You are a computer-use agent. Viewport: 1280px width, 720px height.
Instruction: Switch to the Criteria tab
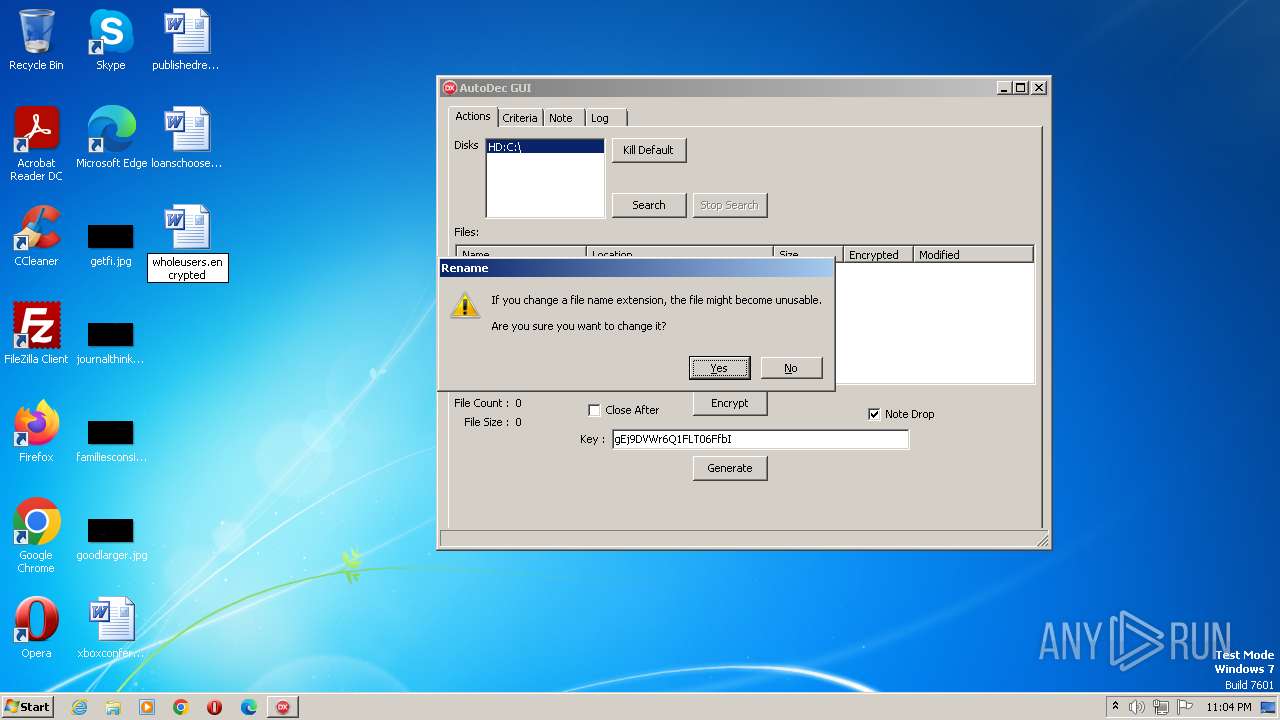[x=520, y=118]
